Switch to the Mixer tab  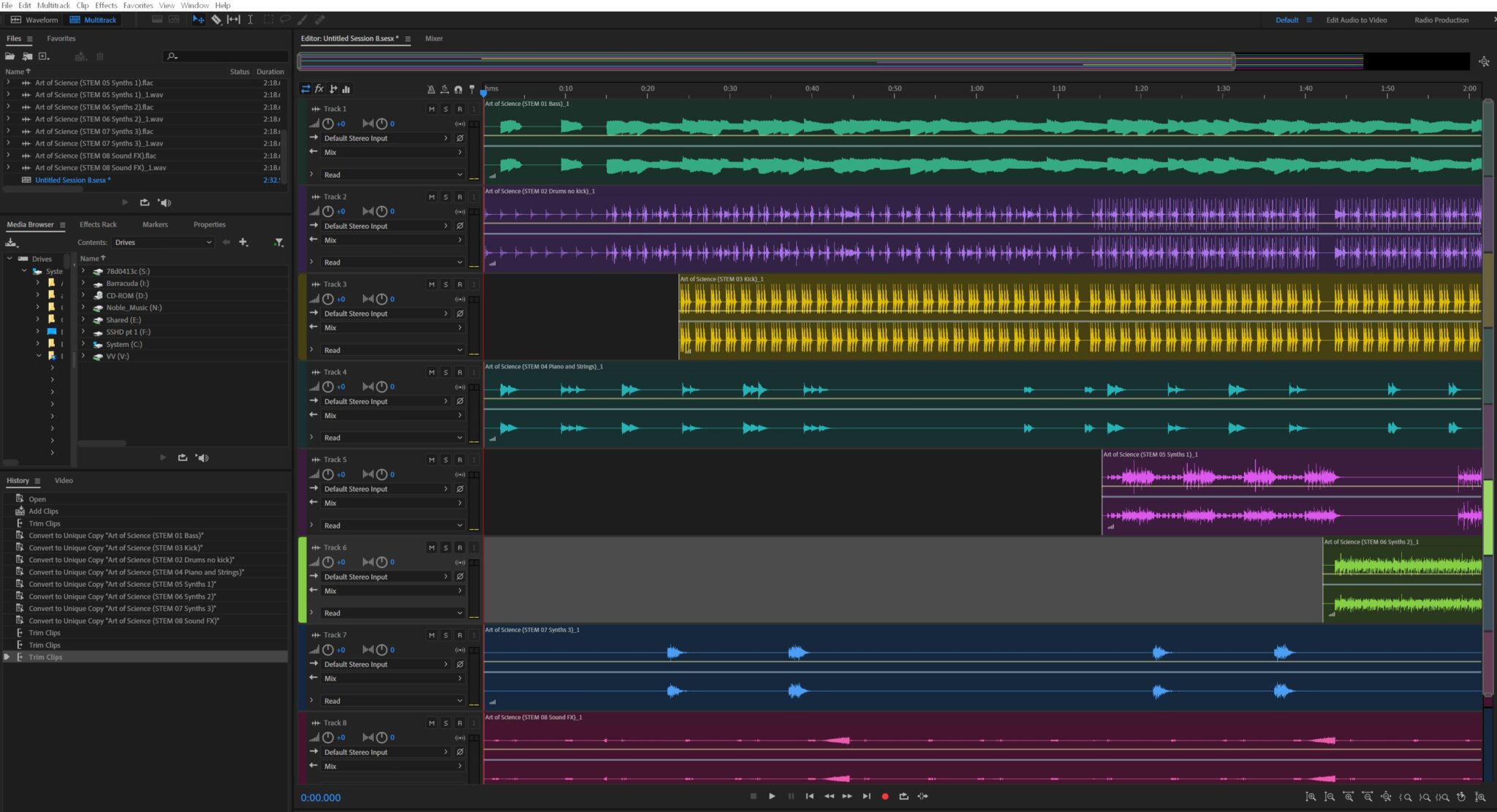pos(433,38)
